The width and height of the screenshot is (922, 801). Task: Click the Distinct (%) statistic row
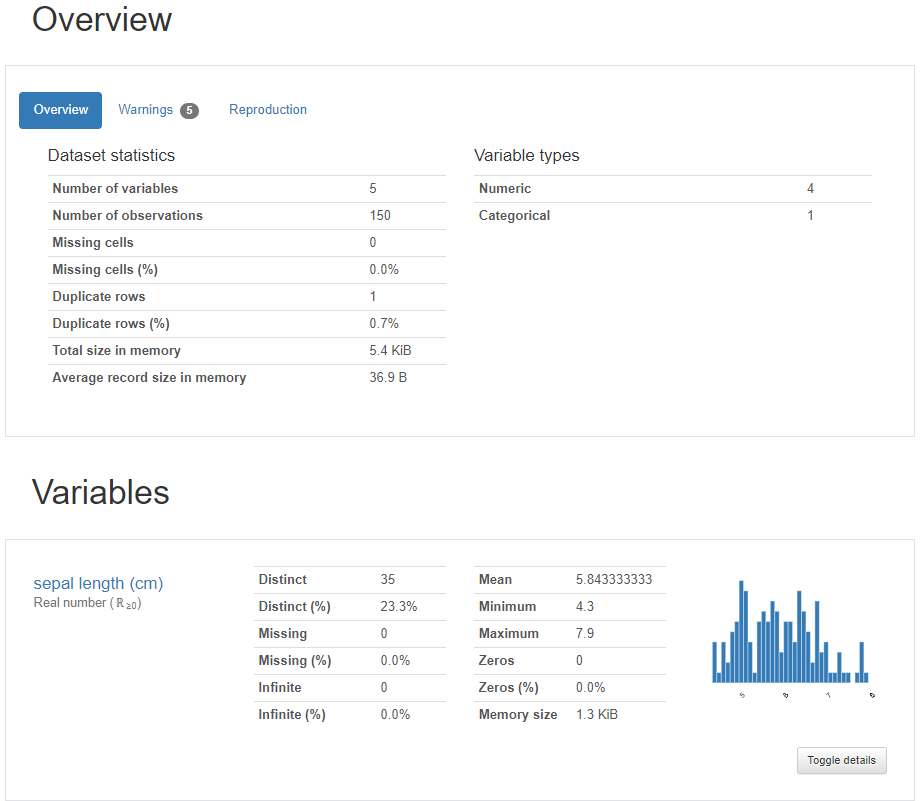[350, 607]
